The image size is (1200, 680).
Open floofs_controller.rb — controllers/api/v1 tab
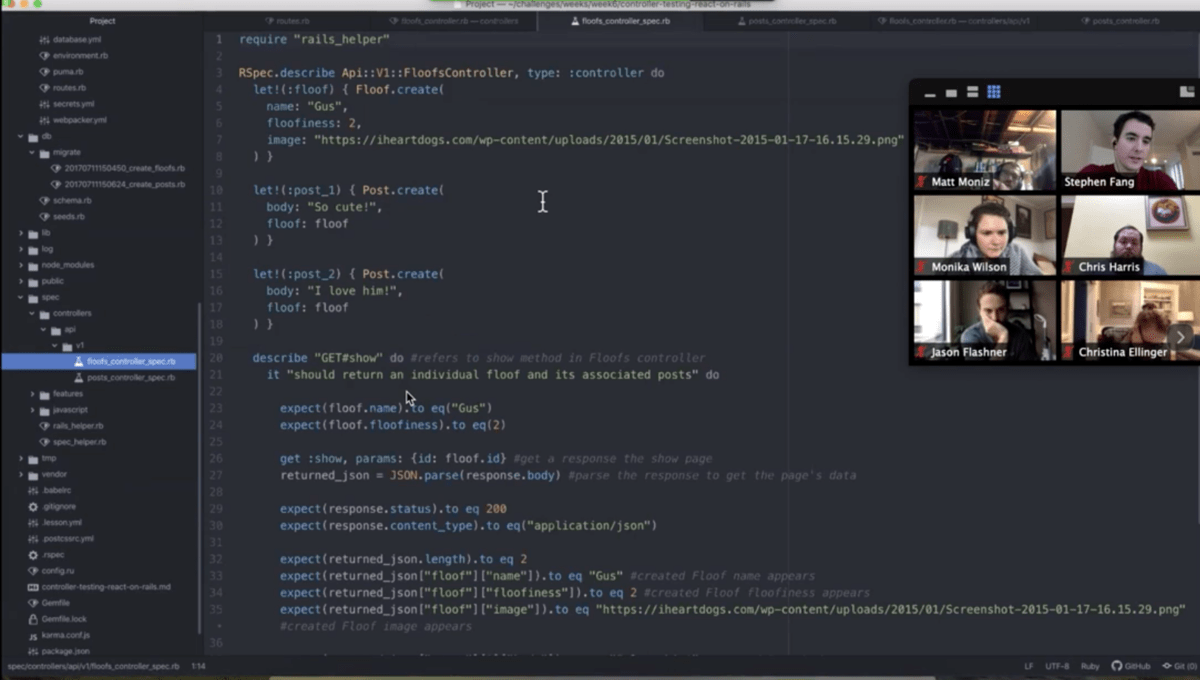(952, 20)
